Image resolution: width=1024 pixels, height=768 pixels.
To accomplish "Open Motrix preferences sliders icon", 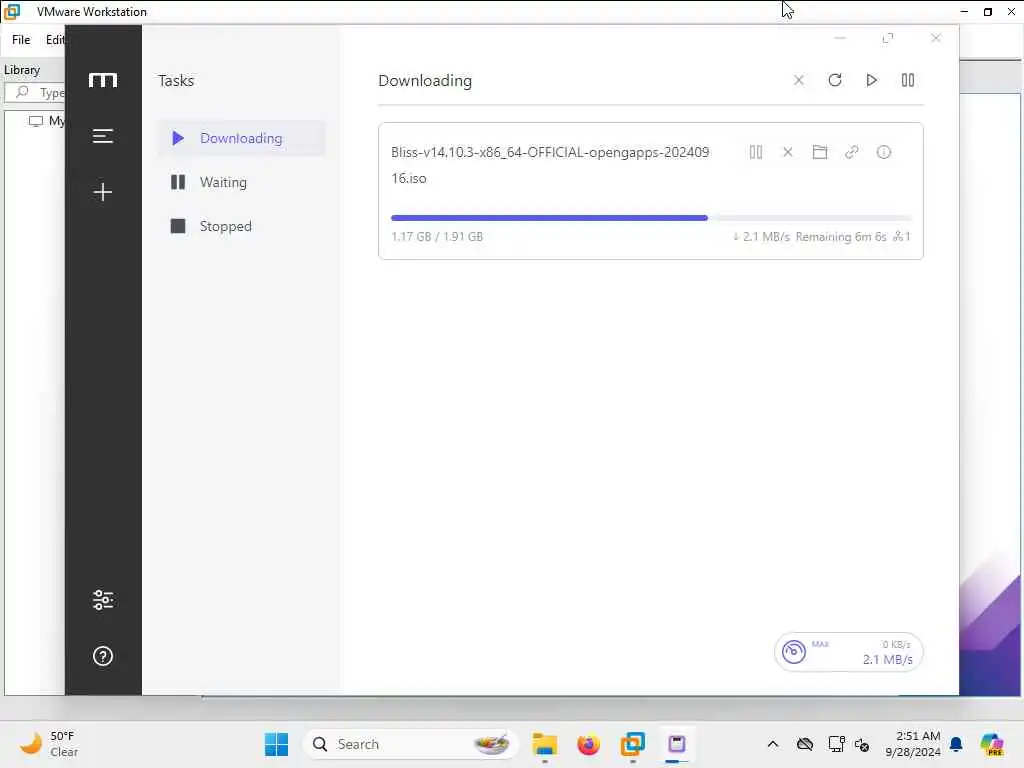I will [103, 600].
